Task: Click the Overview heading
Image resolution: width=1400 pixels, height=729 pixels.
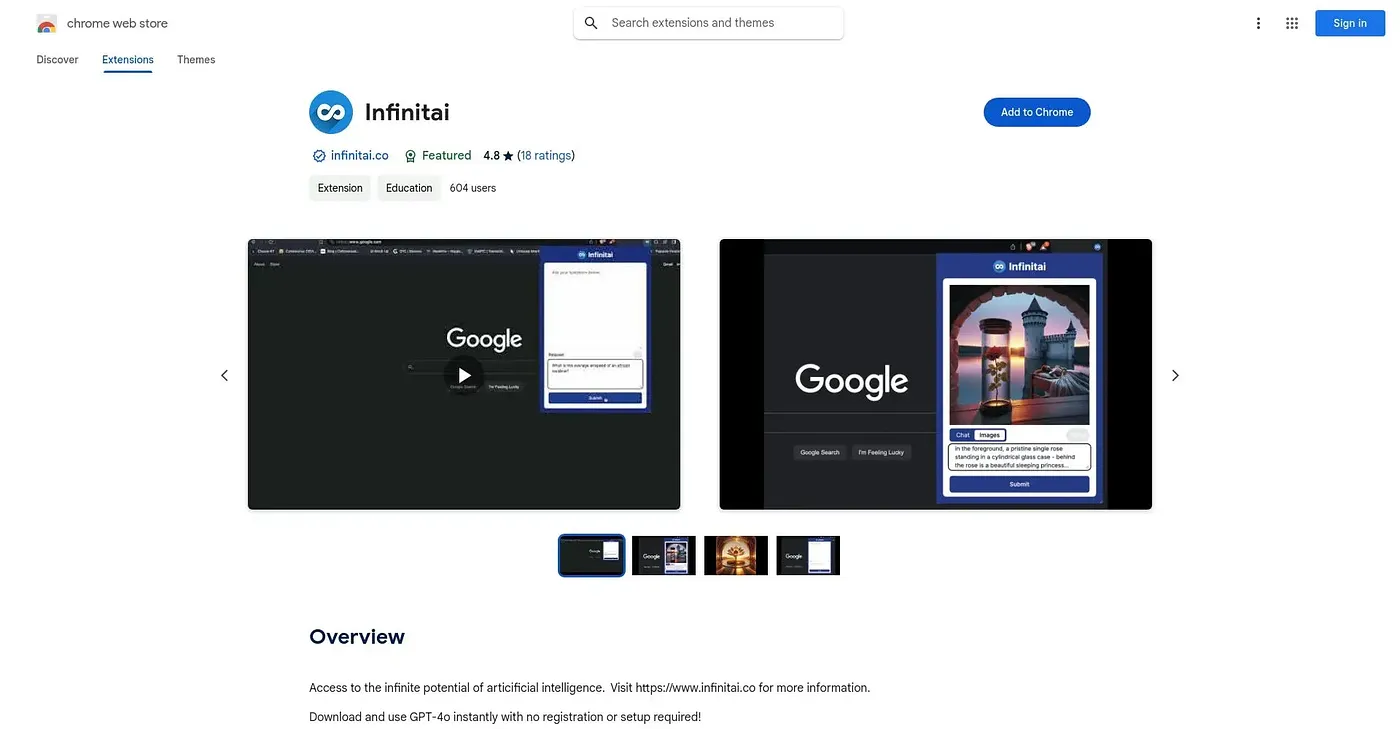Action: click(x=357, y=637)
